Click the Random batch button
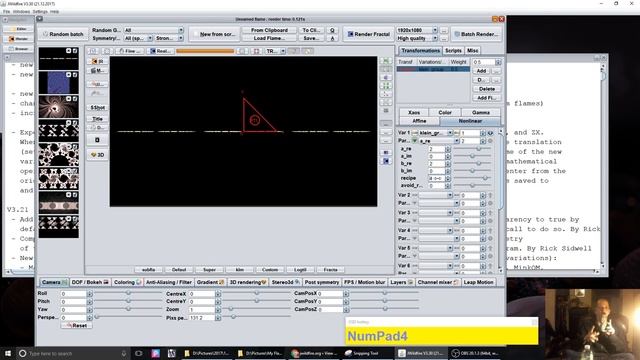 [x=63, y=34]
